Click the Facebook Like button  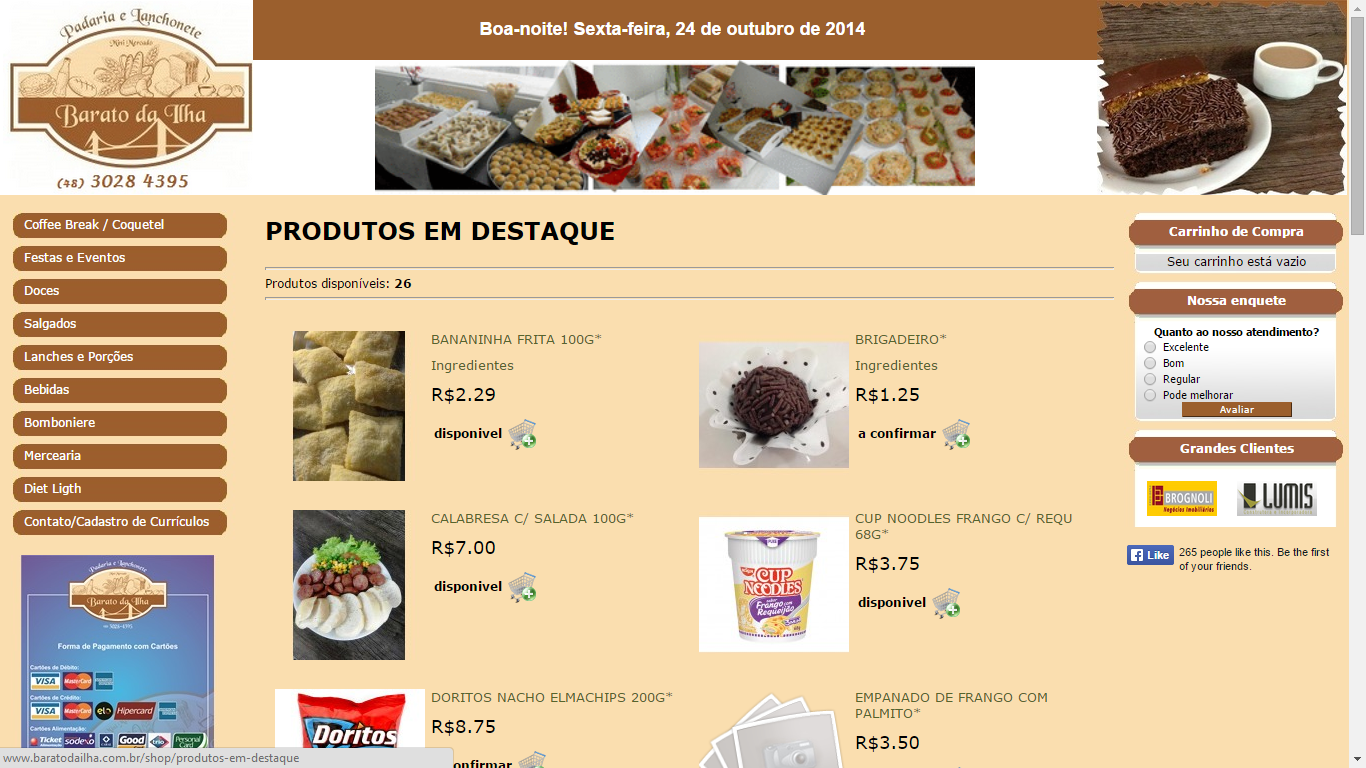pos(1150,555)
